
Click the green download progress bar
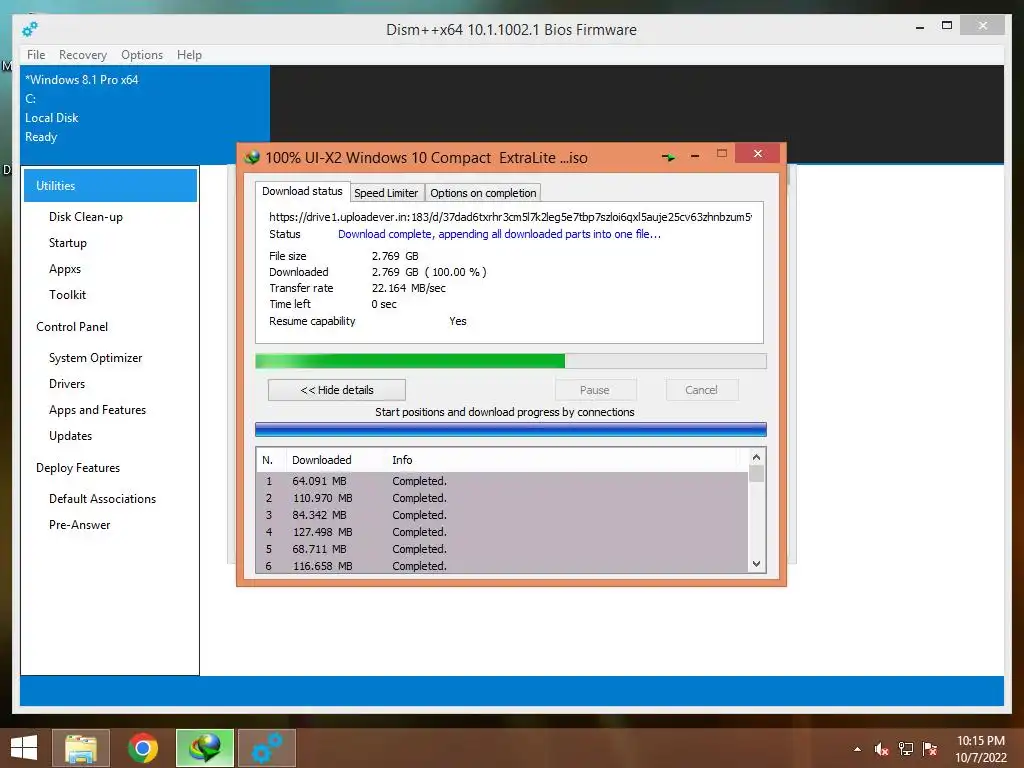[x=511, y=361]
